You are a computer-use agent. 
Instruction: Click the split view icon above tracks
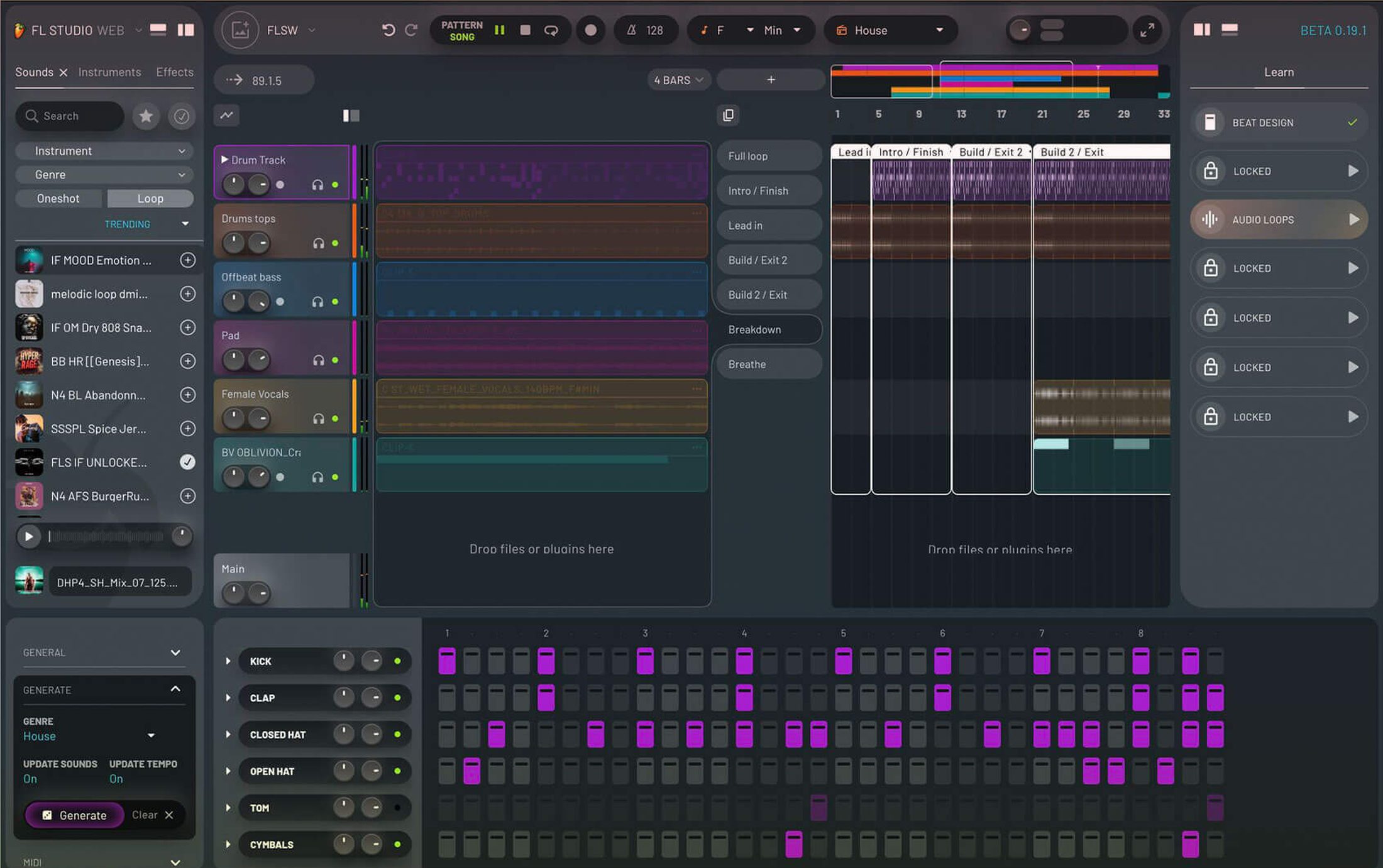(x=351, y=115)
